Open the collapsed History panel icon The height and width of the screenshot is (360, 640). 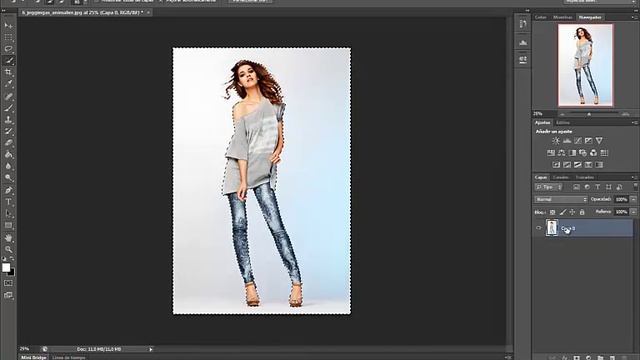tap(523, 24)
